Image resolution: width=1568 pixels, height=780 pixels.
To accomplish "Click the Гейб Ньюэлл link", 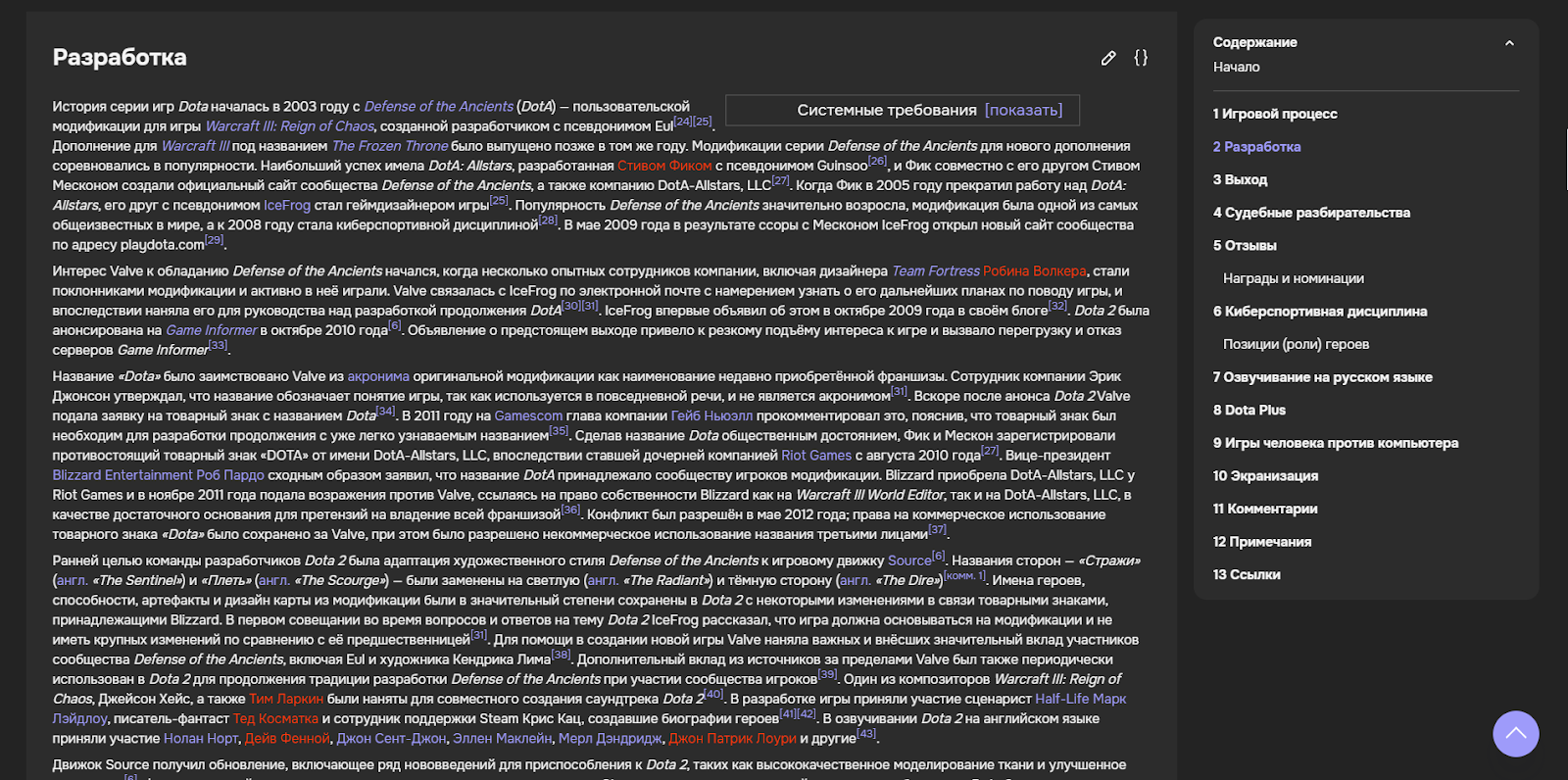I will coord(711,415).
